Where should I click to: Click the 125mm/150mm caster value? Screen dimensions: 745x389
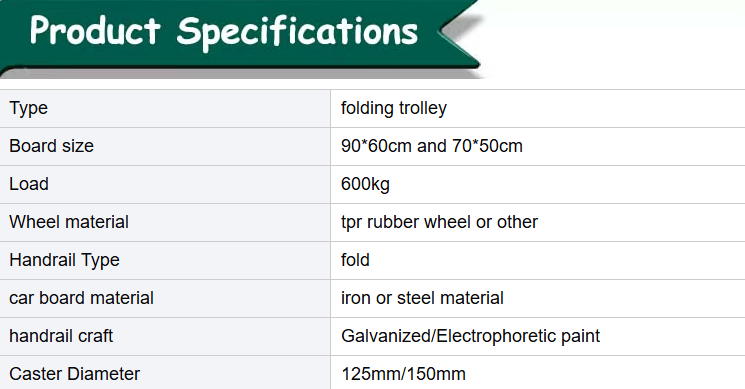403,374
